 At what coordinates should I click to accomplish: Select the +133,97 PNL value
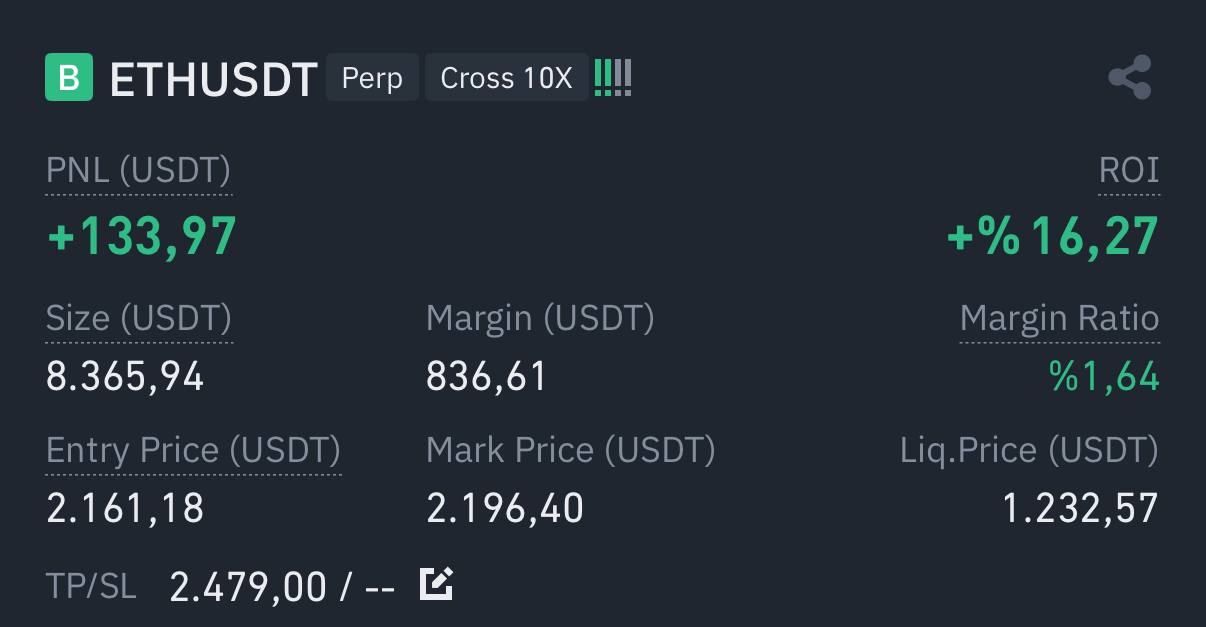click(x=142, y=237)
